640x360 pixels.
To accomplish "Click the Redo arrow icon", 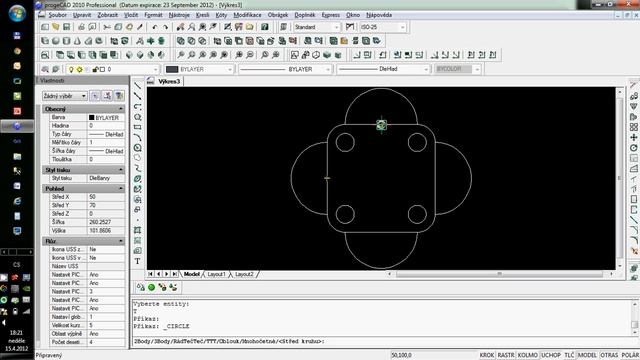I will point(165,27).
